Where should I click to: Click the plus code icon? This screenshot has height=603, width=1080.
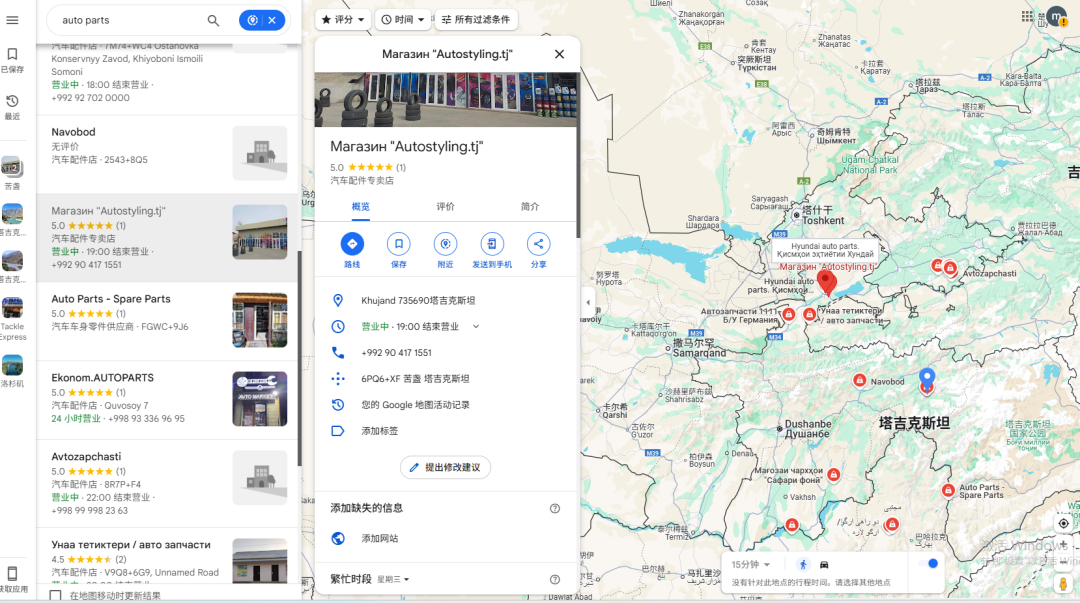pos(338,378)
